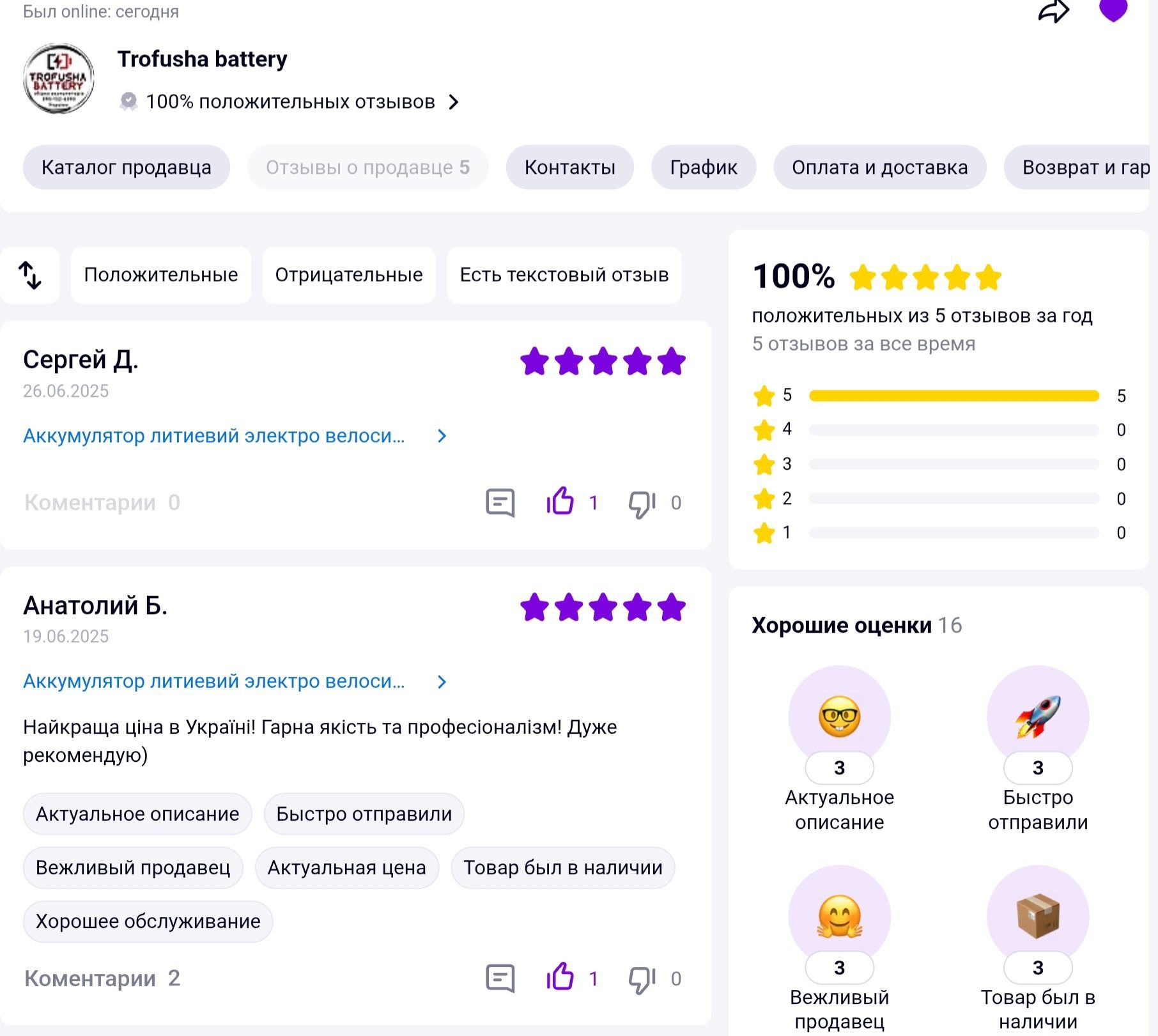Expand chevron of Сергей Д. product link
Screen dimensions: 1158x1036
tap(442, 436)
